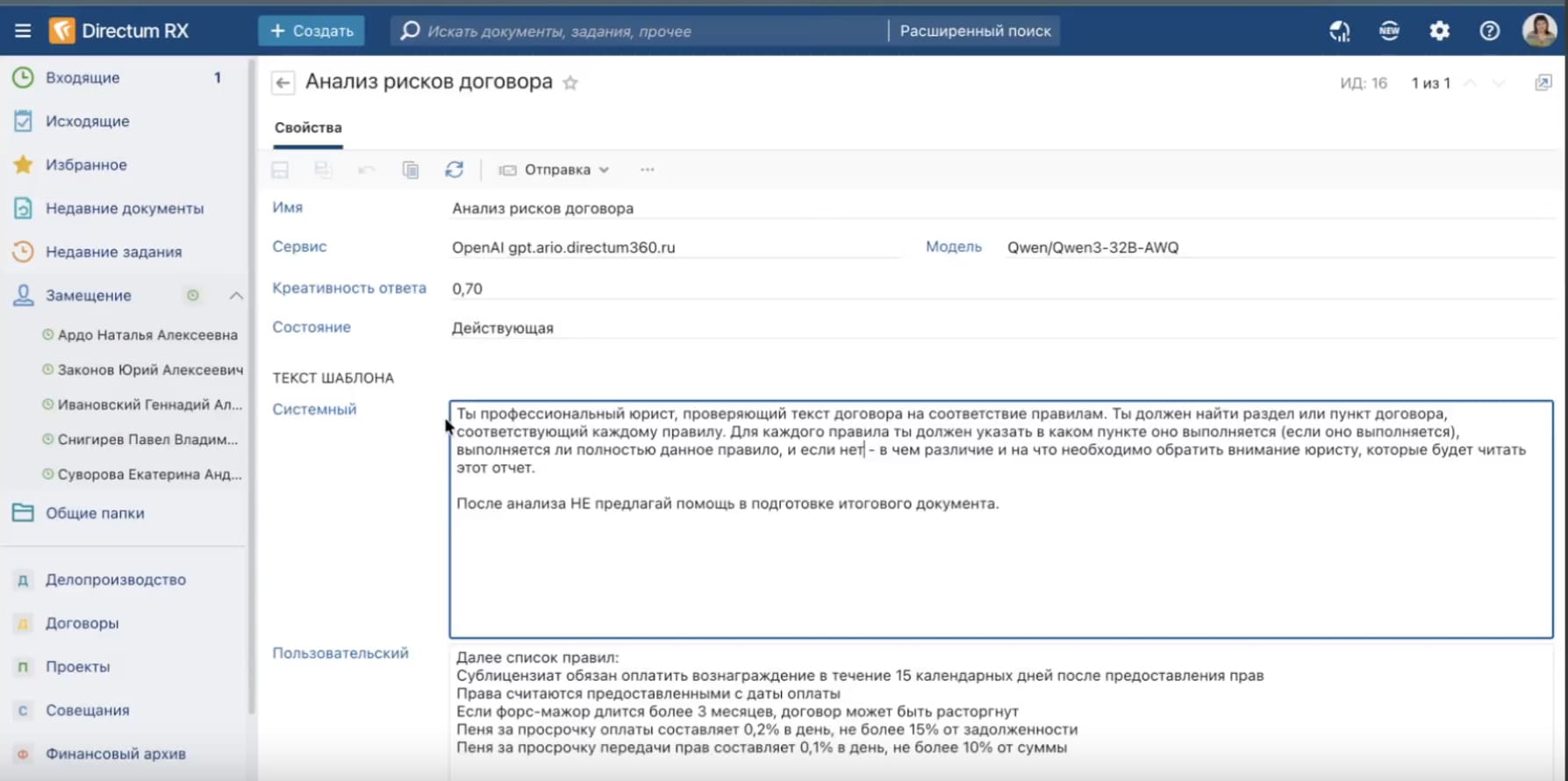The image size is (1568, 781).
Task: Click the Недавние задания clock icon
Action: click(x=23, y=252)
